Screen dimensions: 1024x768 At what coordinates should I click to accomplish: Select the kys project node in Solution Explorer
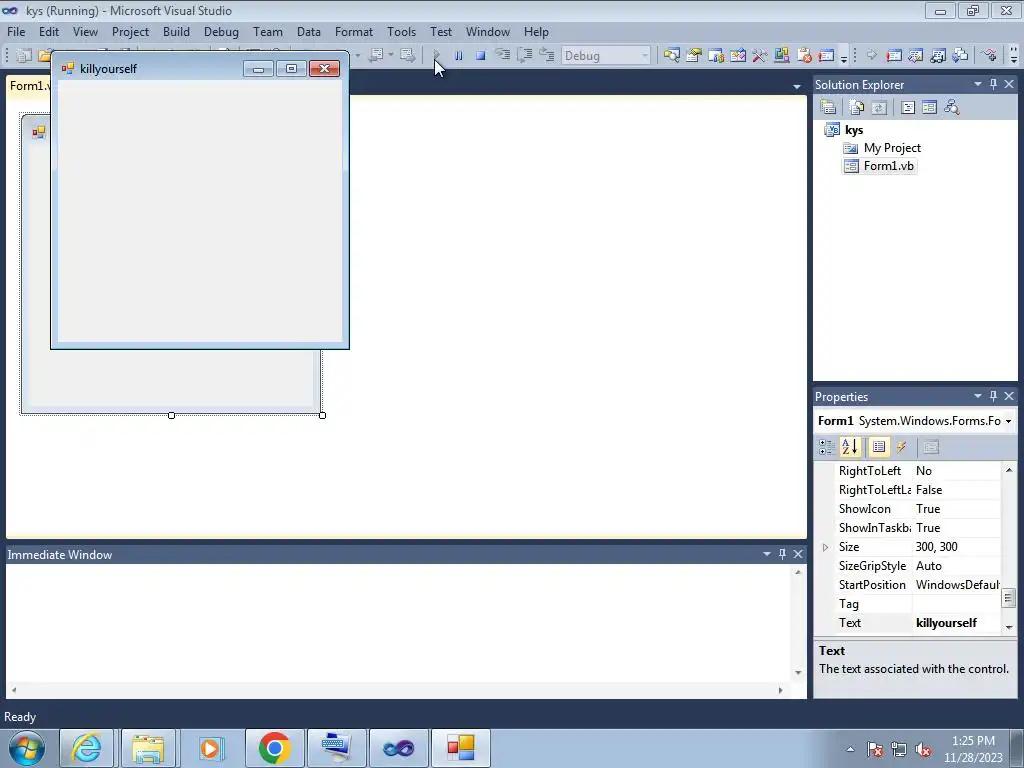854,130
